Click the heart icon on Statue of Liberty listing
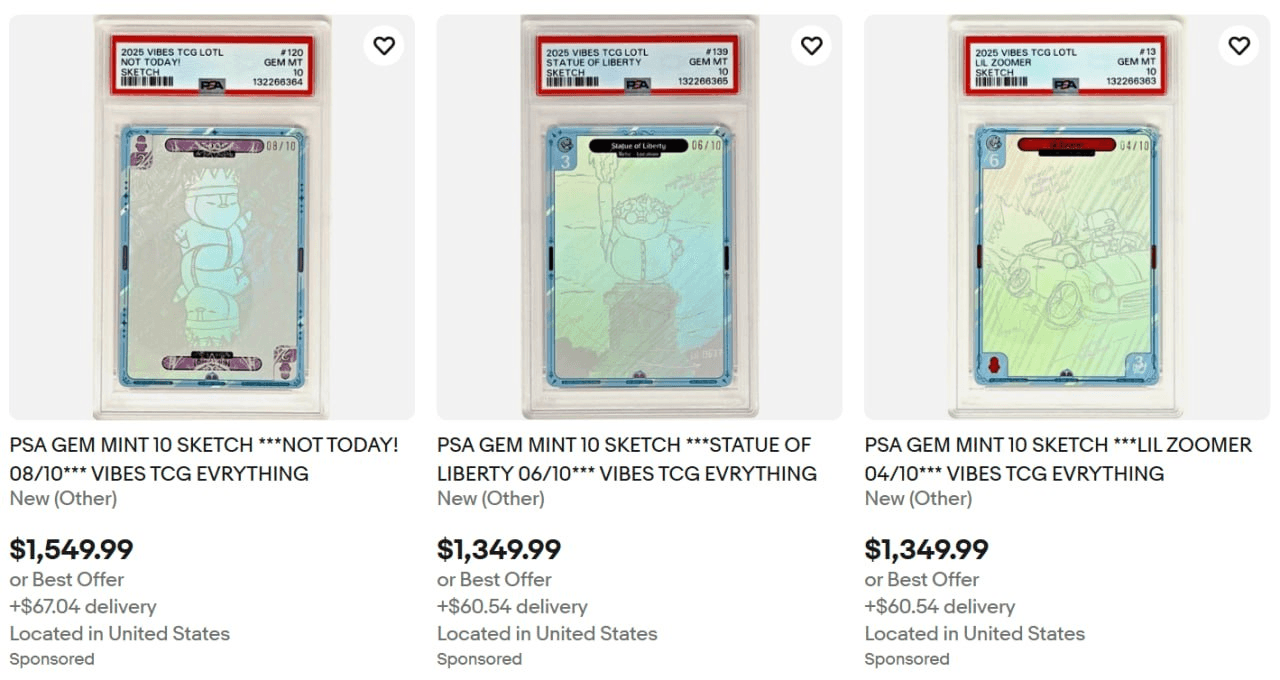Screen dimensions: 1280x680 pos(811,45)
